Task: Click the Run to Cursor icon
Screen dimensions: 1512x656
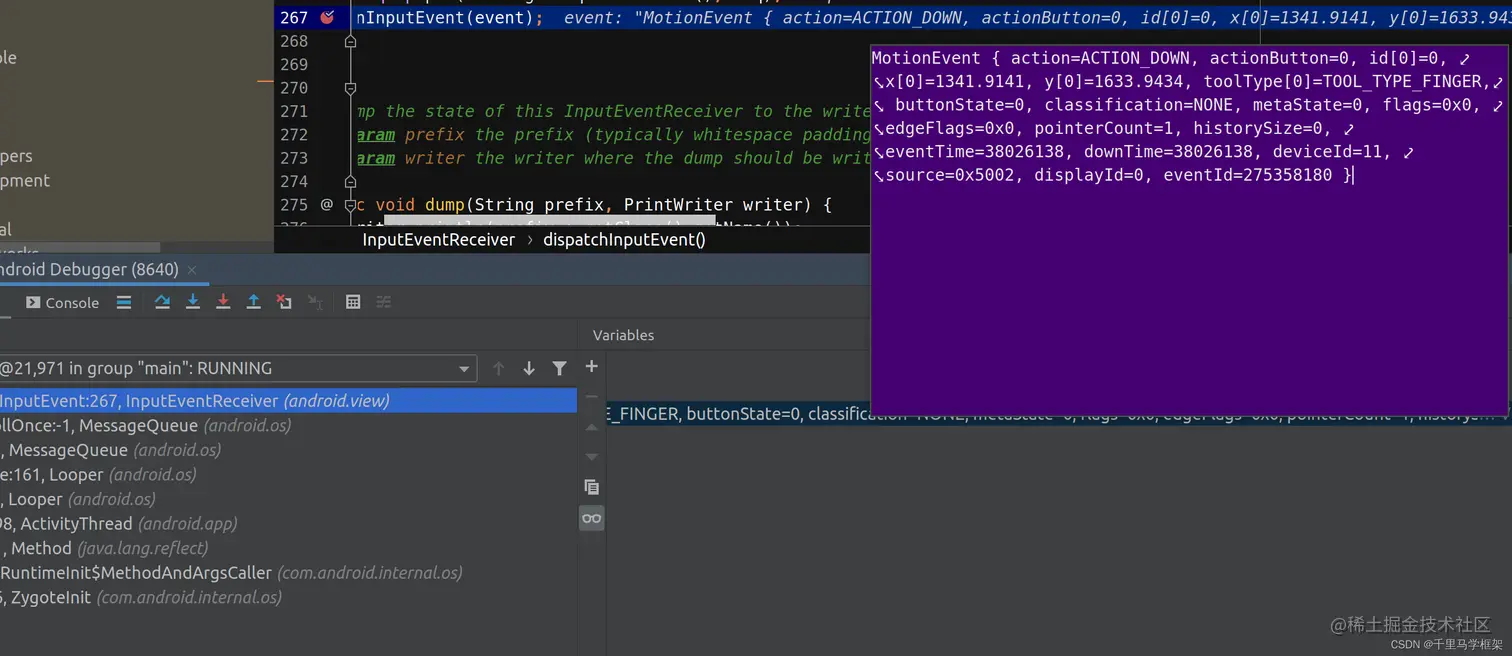Action: (x=315, y=302)
